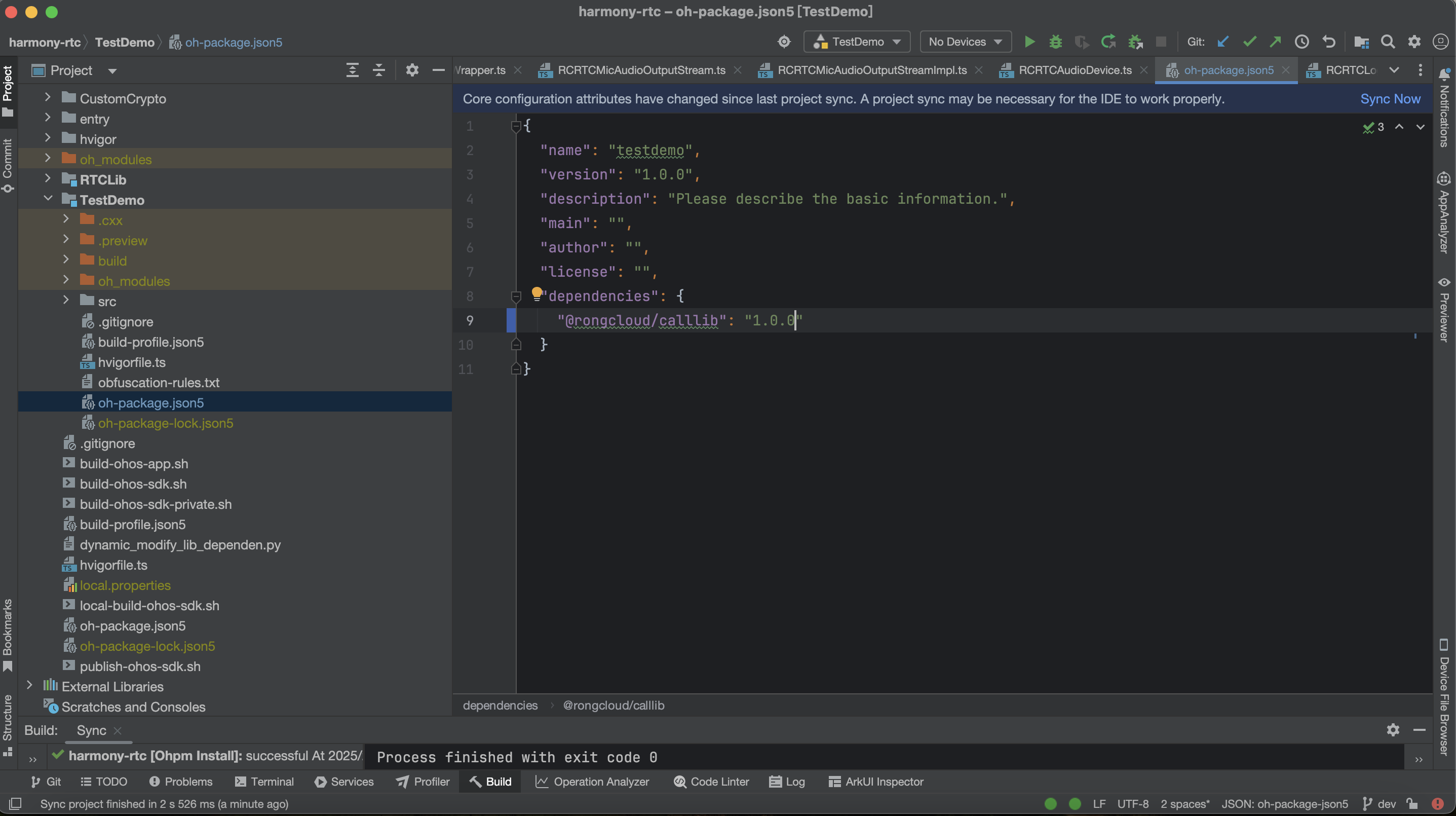Open Git history clock icon

[1301, 42]
